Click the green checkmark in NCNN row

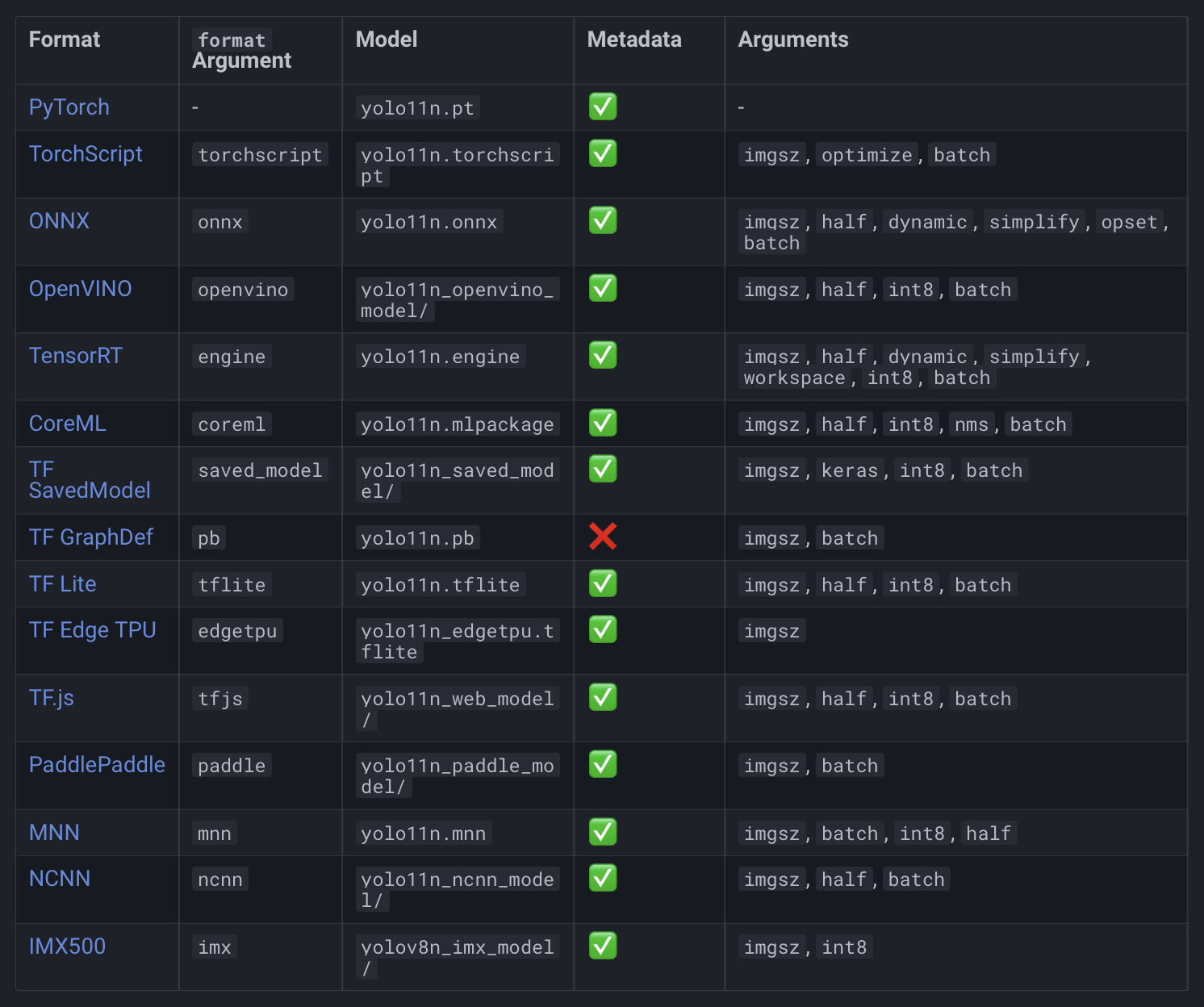click(x=603, y=878)
